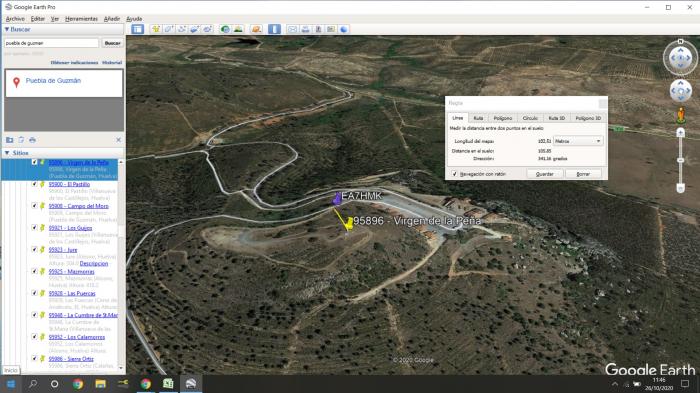Adjust the zoom slider on the map
This screenshot has width=700, height=393.
point(680,160)
